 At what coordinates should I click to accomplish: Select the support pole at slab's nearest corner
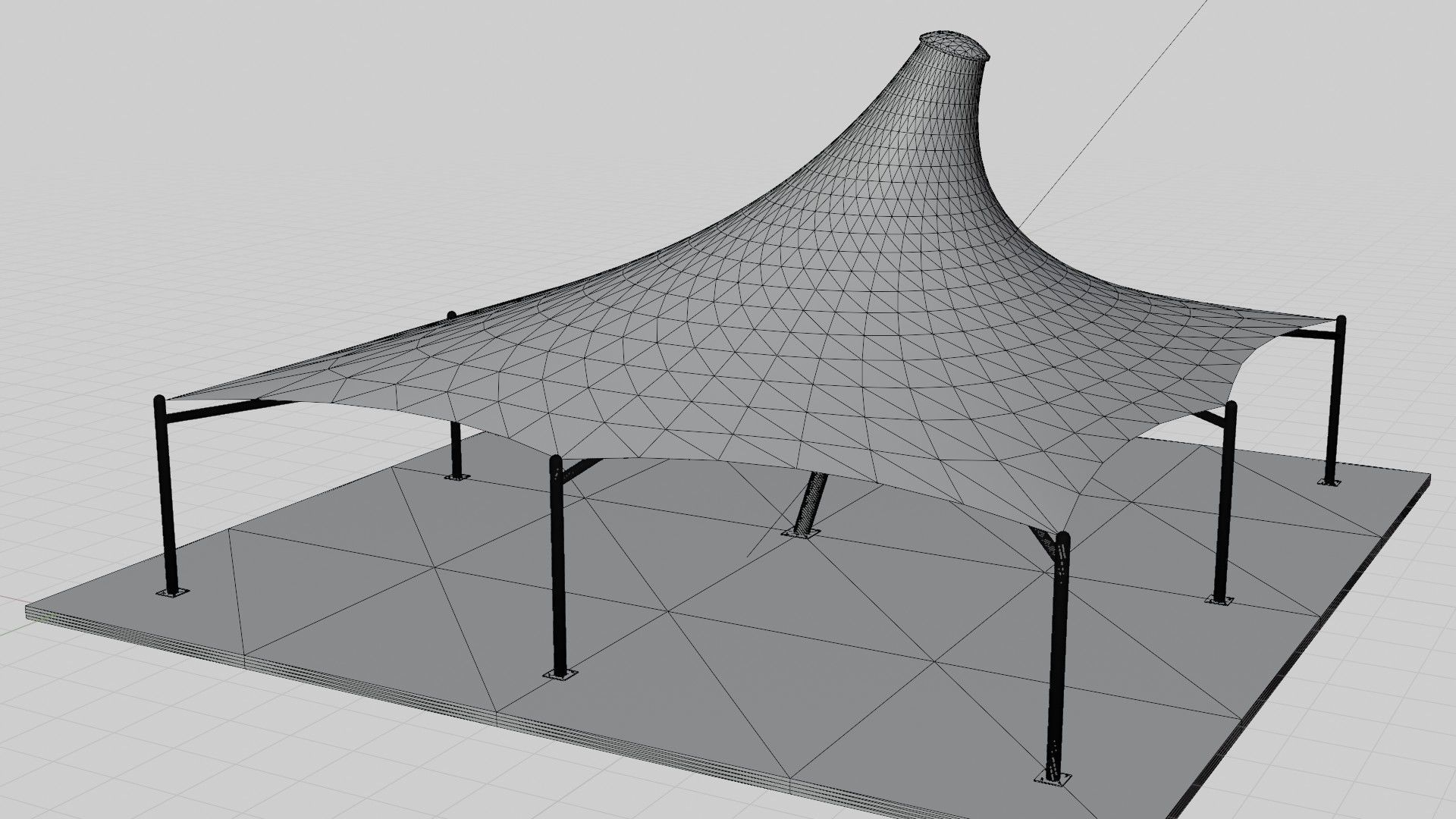click(x=1058, y=660)
